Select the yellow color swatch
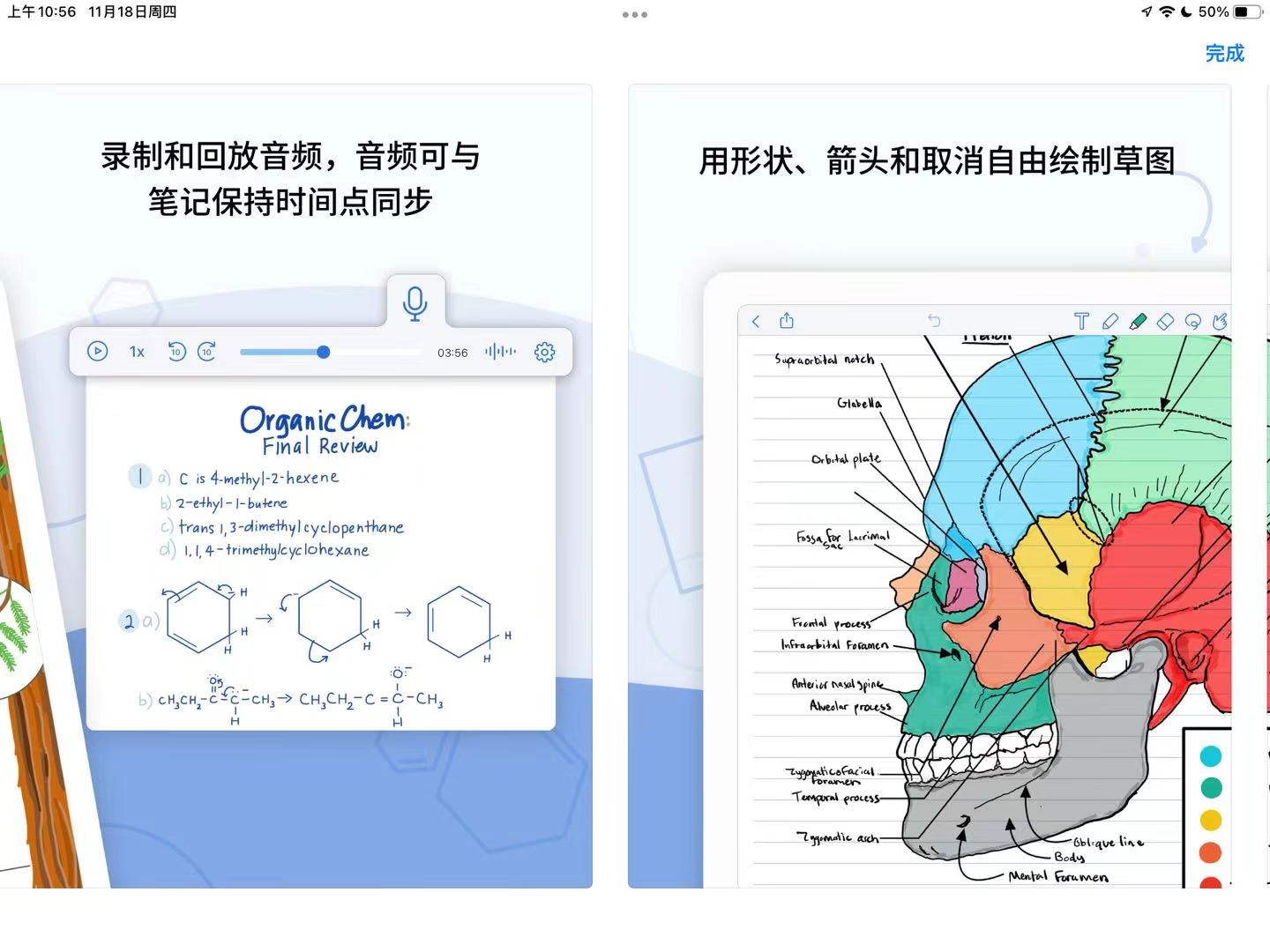The image size is (1270, 952). pyautogui.click(x=1211, y=819)
